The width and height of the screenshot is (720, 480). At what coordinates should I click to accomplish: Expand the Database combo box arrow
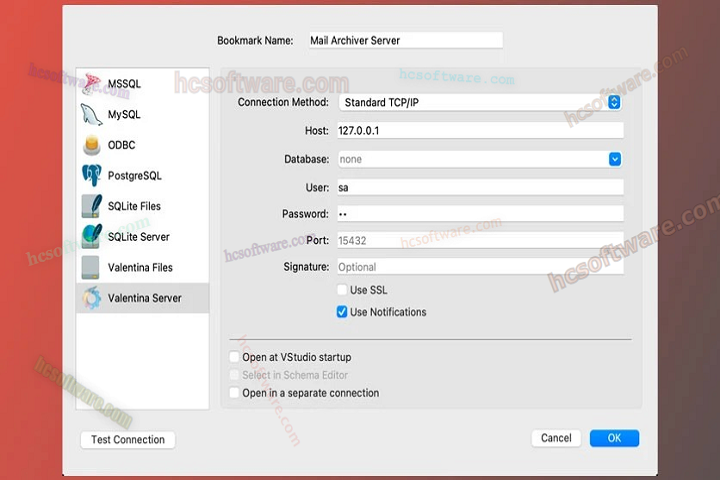[x=615, y=159]
